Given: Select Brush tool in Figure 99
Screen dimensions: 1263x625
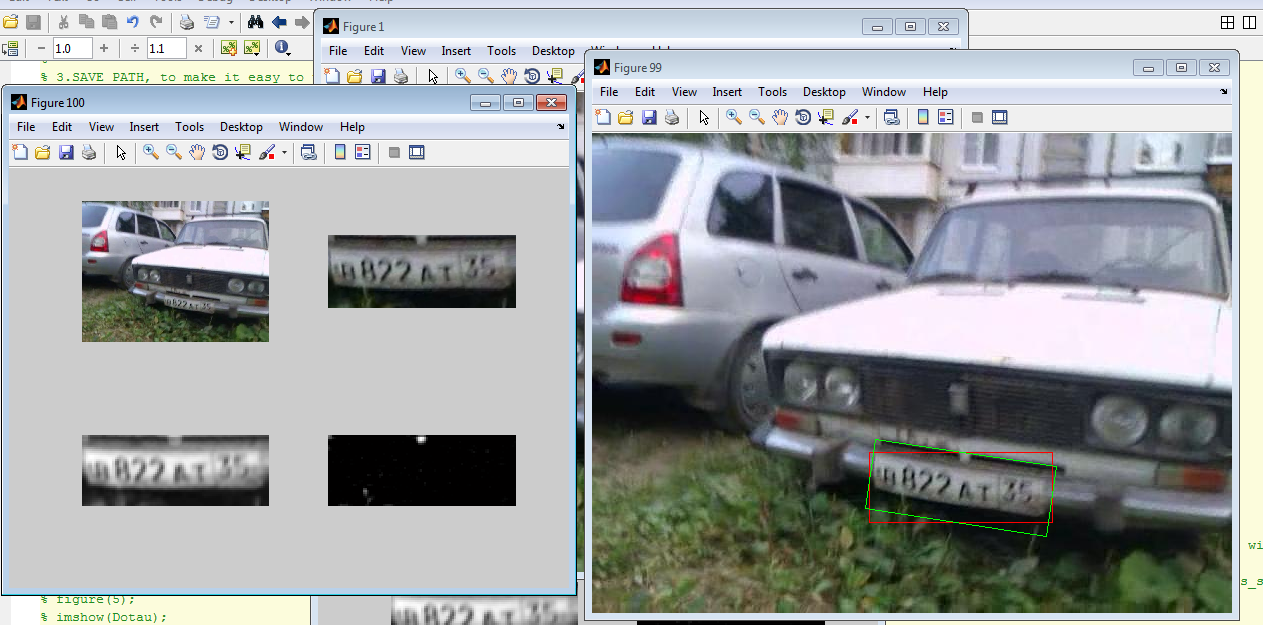Looking at the screenshot, I should click(850, 117).
